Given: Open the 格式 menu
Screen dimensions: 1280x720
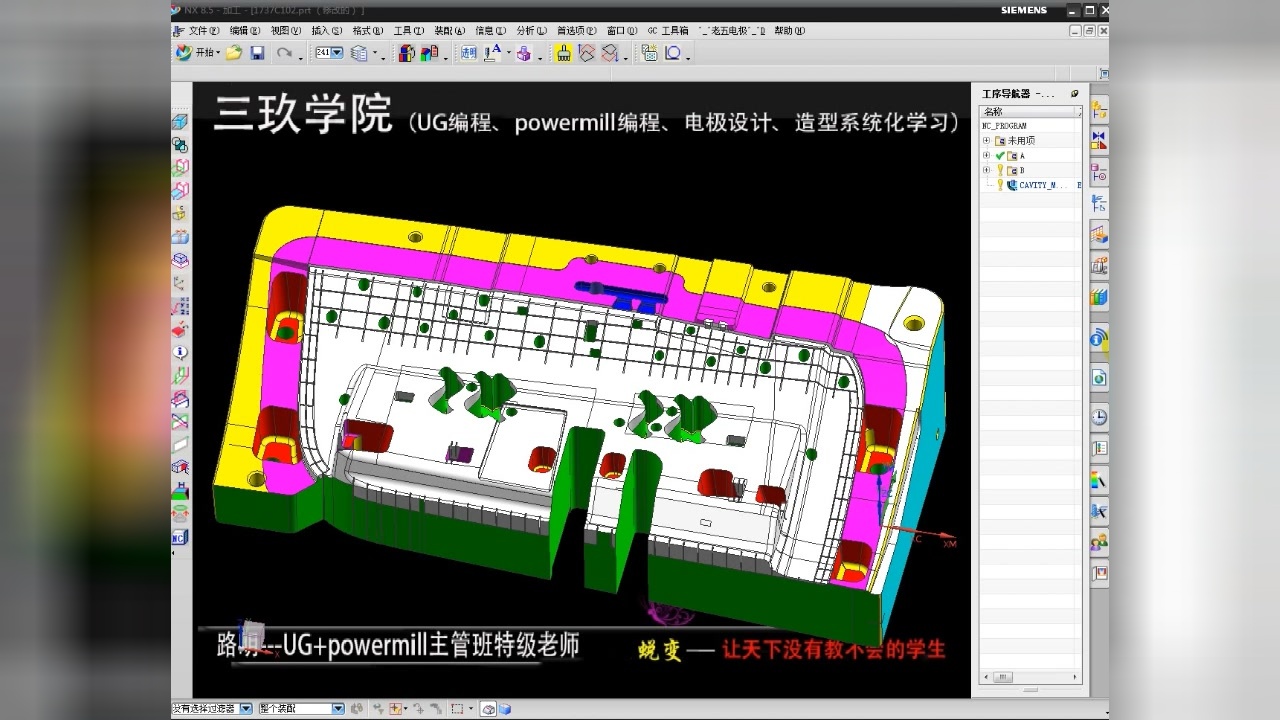Looking at the screenshot, I should 367,31.
